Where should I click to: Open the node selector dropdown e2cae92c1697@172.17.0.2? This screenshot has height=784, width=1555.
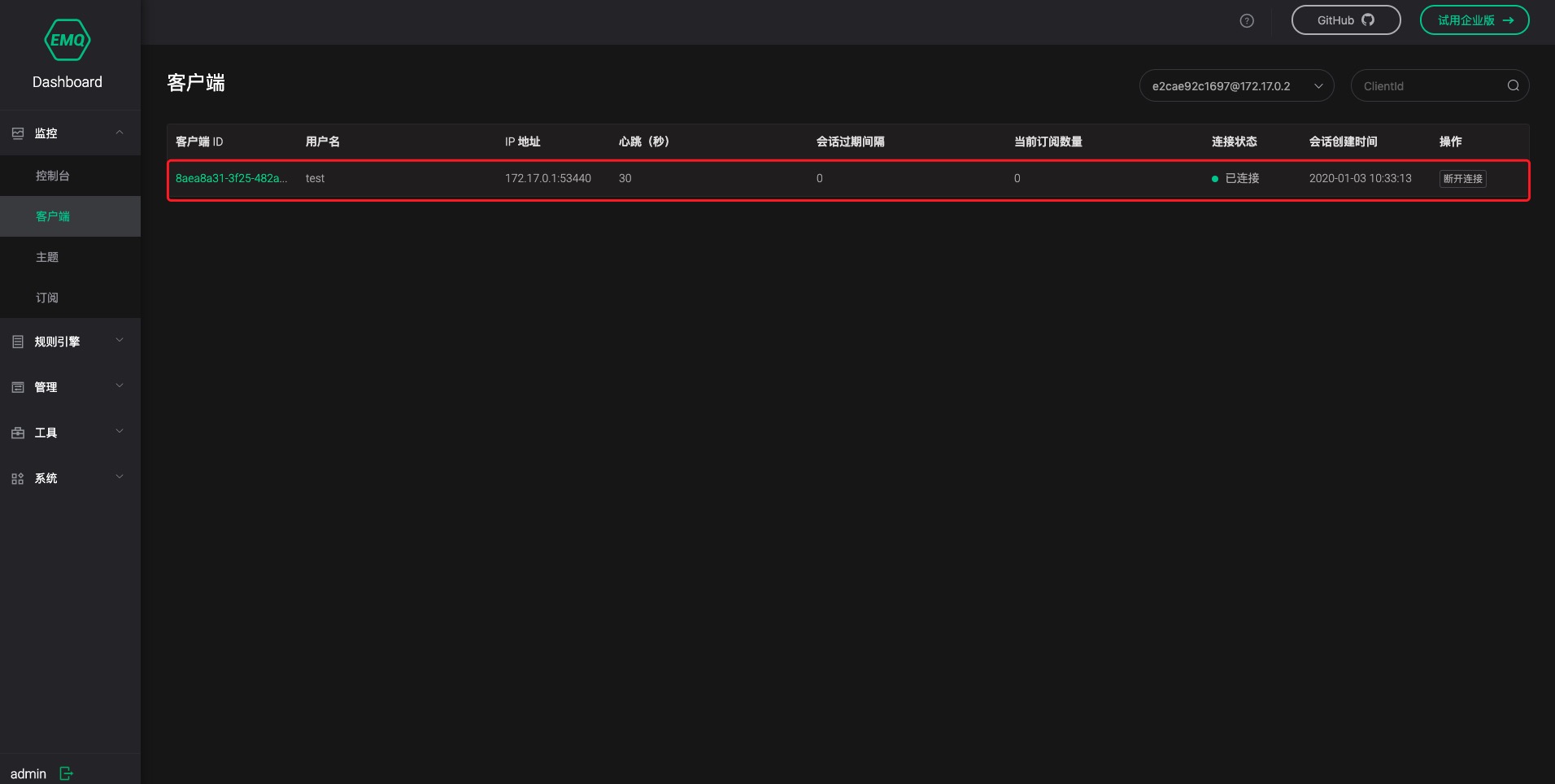coord(1235,86)
